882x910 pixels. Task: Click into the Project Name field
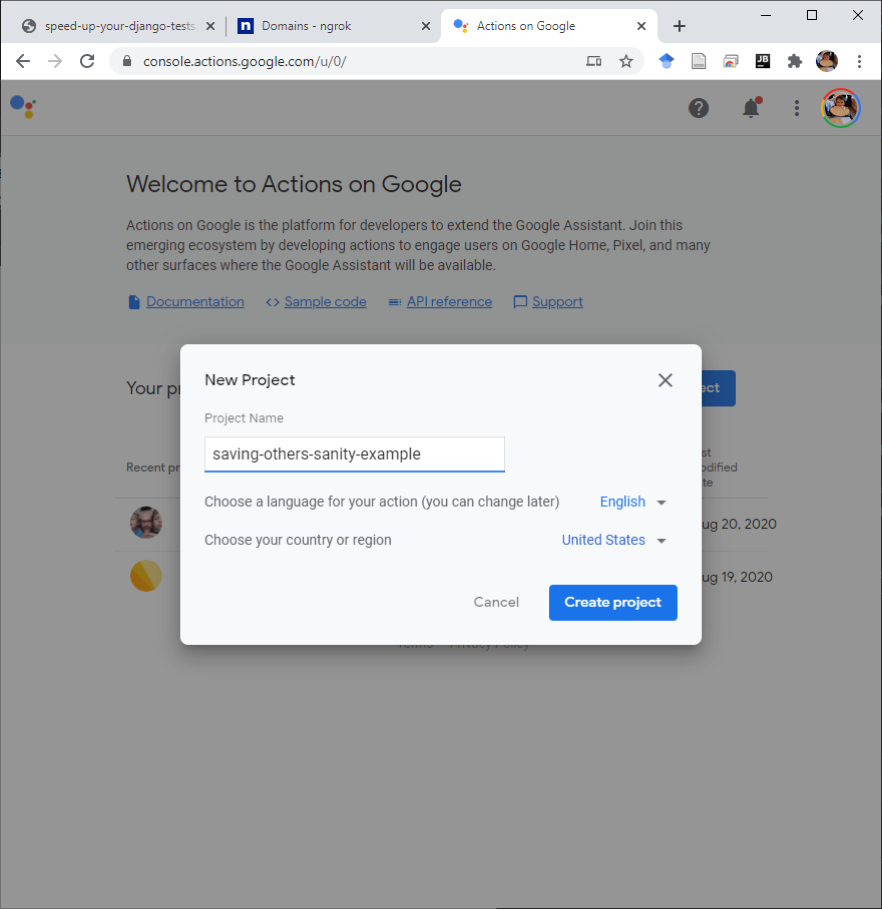click(355, 454)
